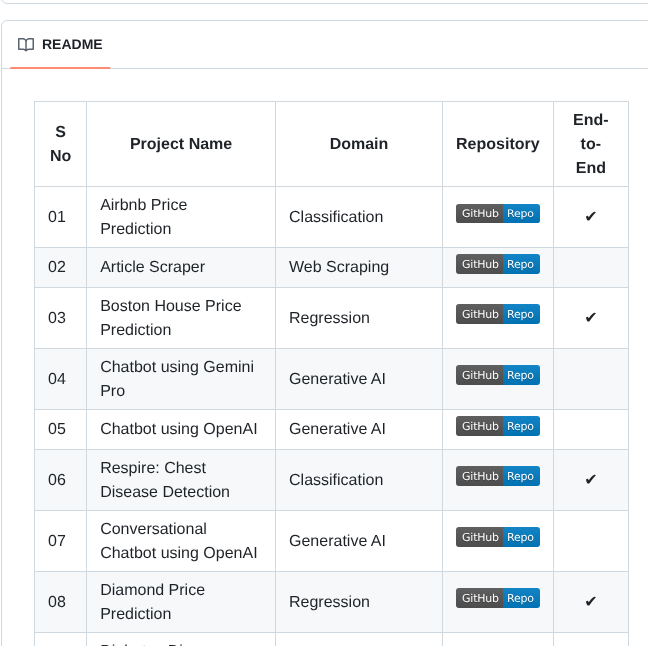Open GitHub Repo badge for Article Scraper
The width and height of the screenshot is (648, 646).
click(498, 264)
